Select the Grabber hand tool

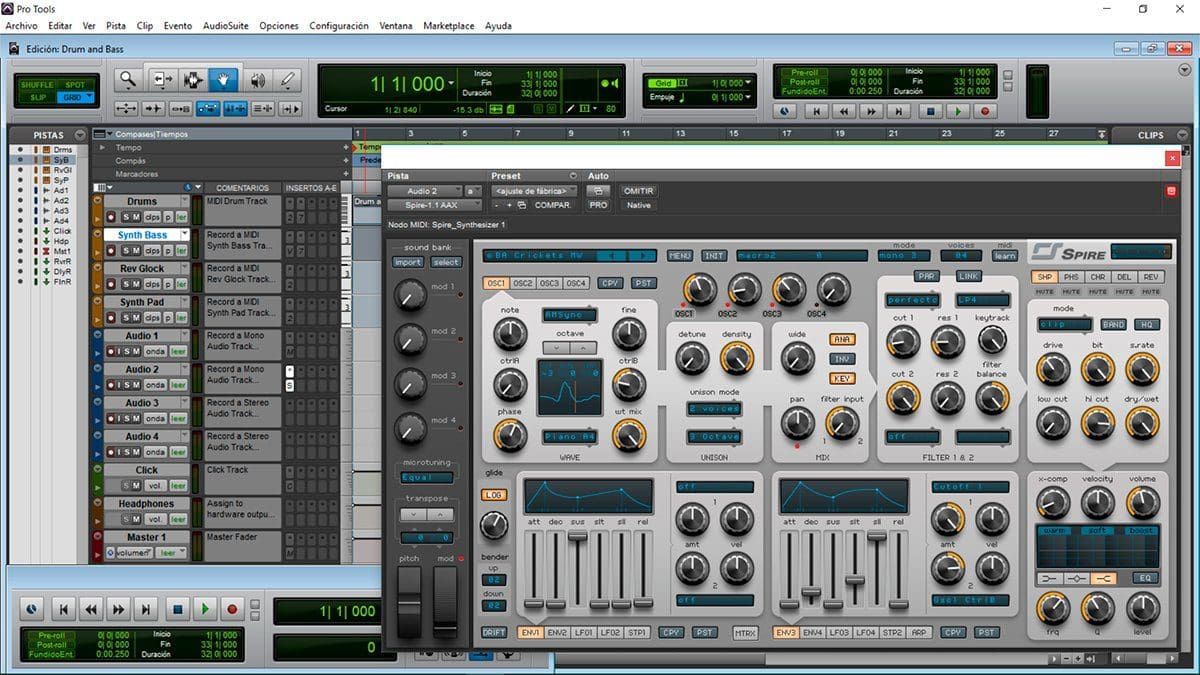pos(224,80)
